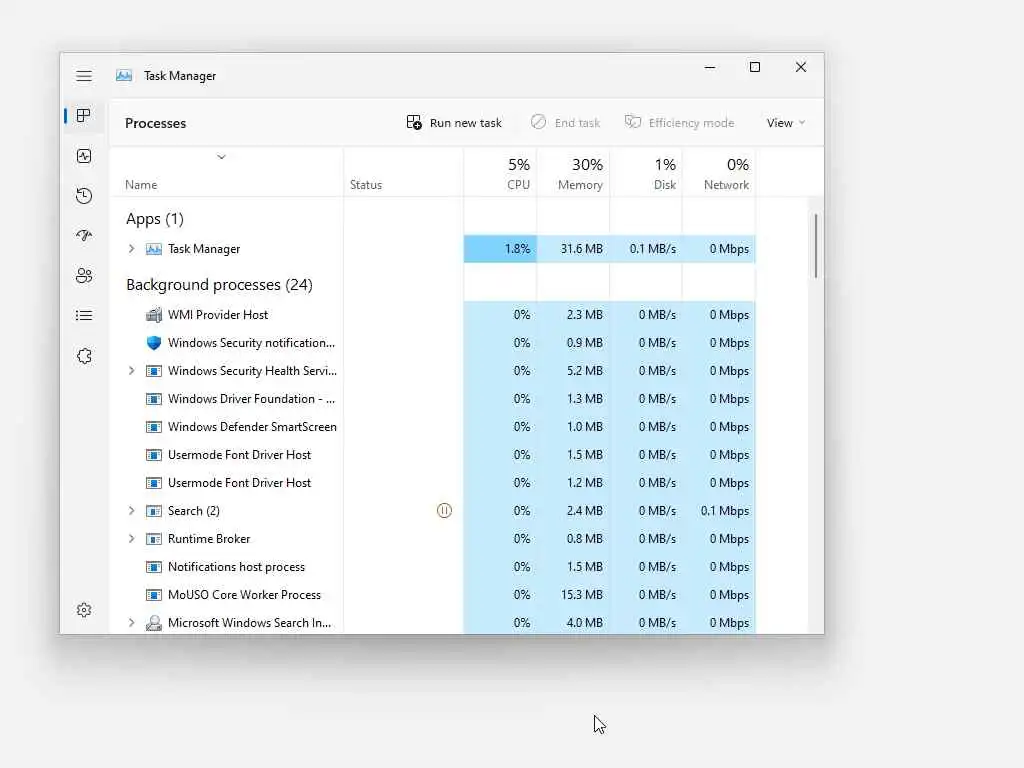
Task: Open the View dropdown menu
Action: point(786,123)
